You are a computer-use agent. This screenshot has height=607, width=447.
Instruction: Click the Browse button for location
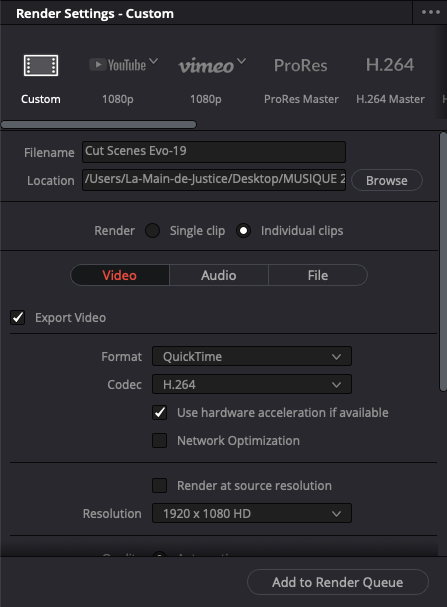point(387,180)
